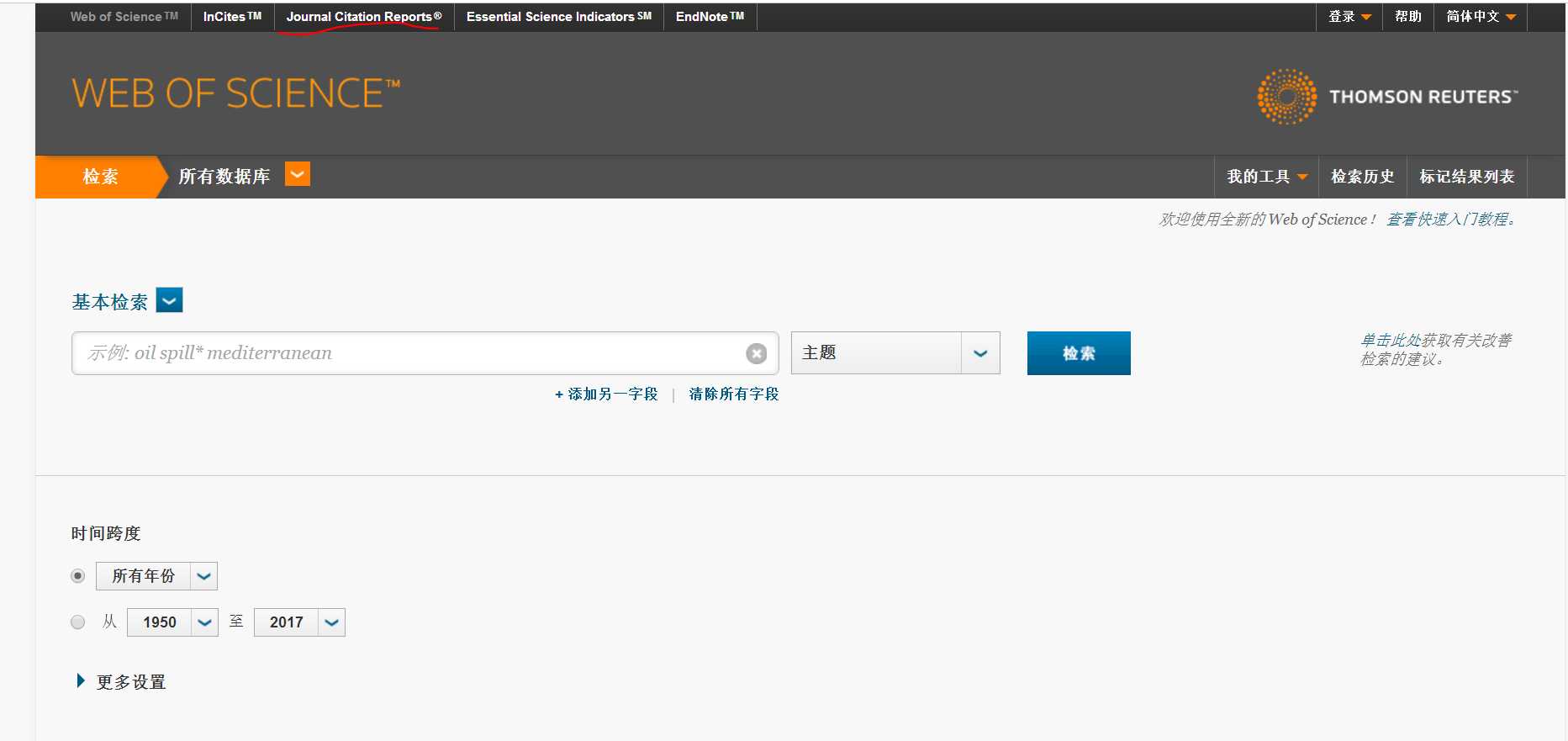
Task: Click the Web of Science logo title
Action: click(x=235, y=93)
